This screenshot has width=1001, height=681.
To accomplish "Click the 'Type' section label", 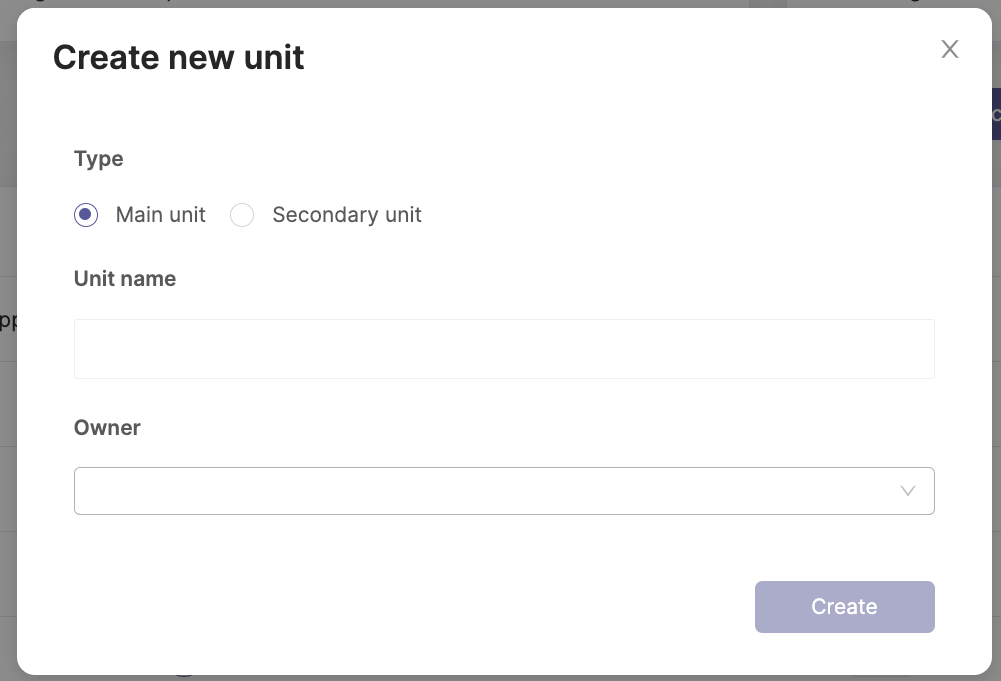I will coord(98,159).
